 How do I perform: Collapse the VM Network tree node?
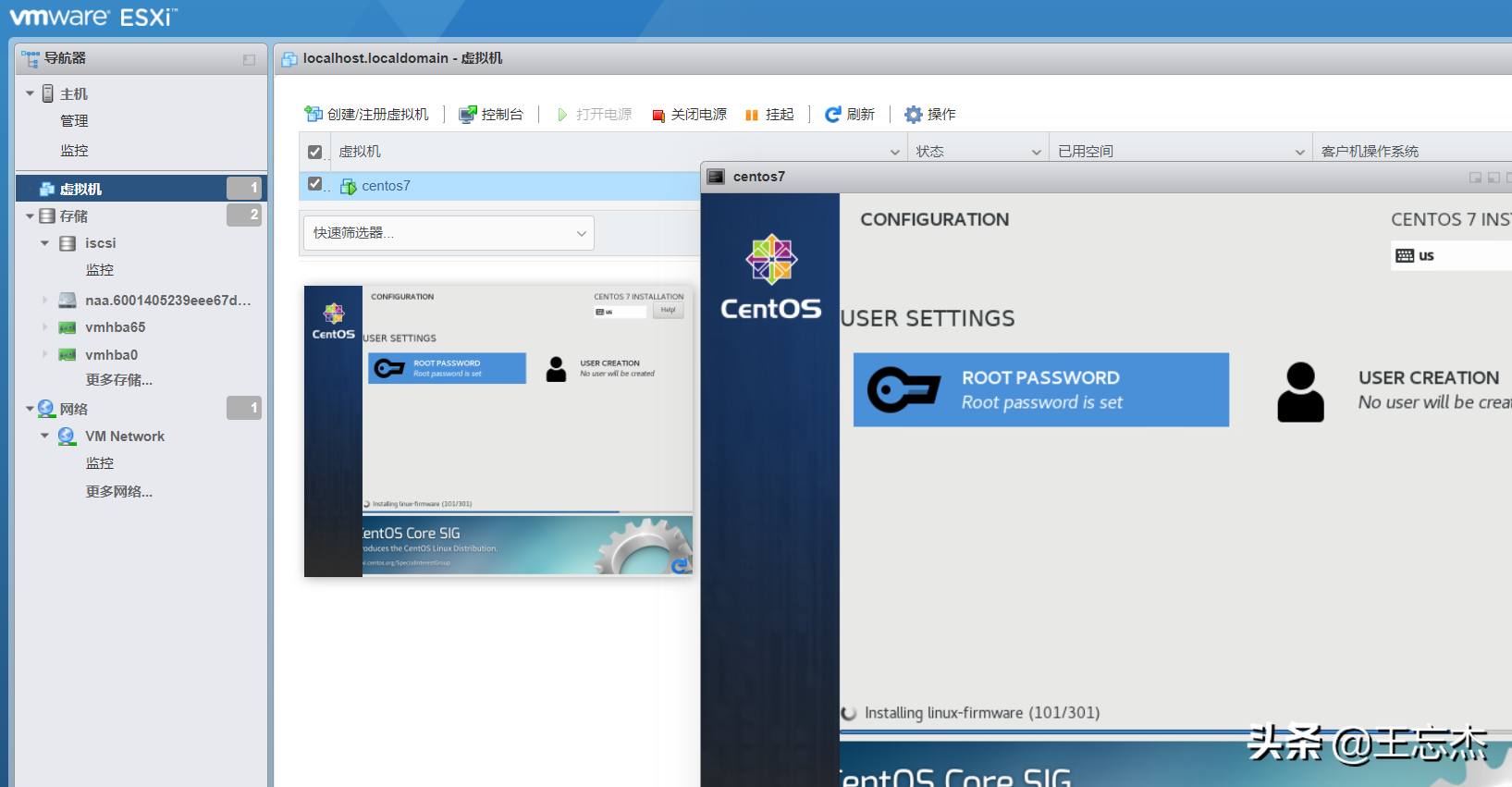pos(44,436)
